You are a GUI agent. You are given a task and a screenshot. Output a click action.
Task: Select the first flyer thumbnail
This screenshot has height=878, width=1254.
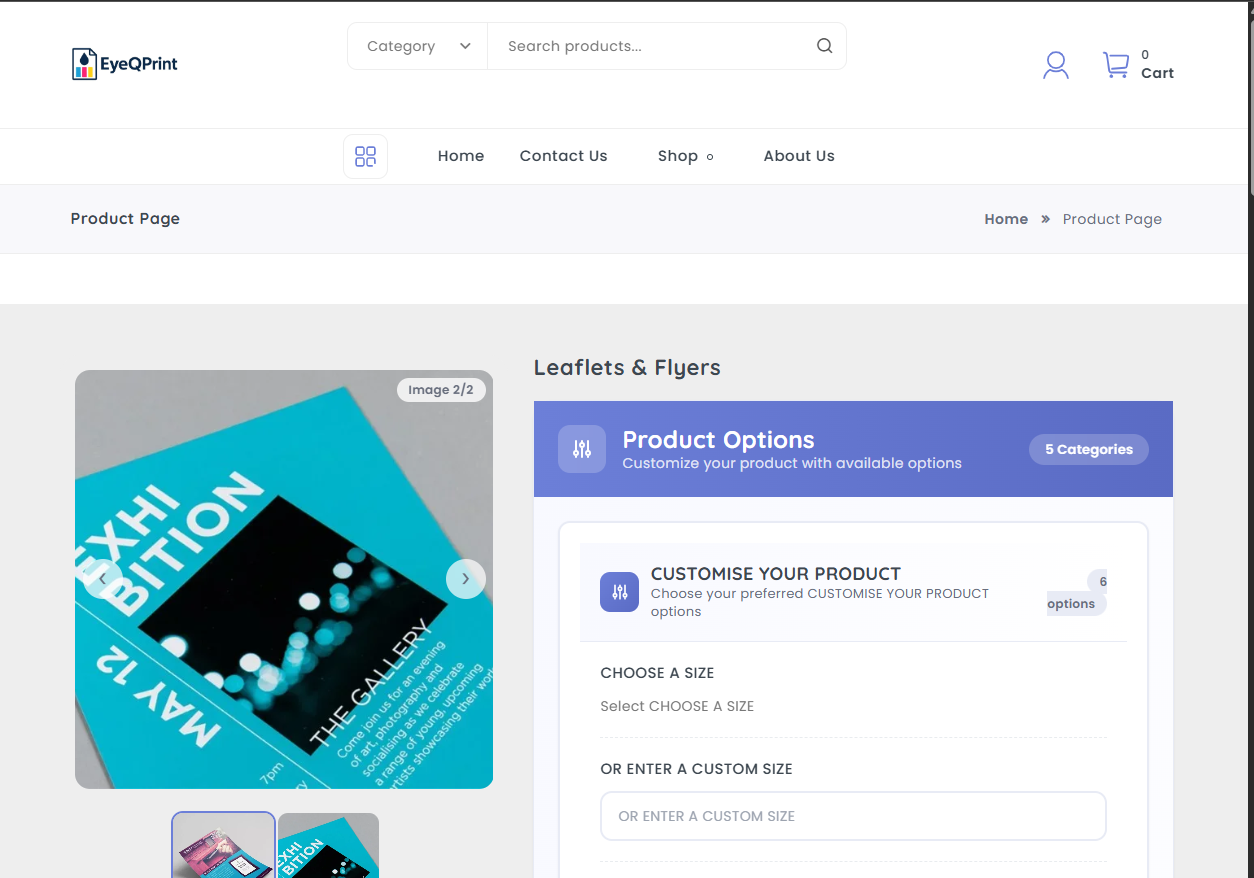click(x=223, y=846)
